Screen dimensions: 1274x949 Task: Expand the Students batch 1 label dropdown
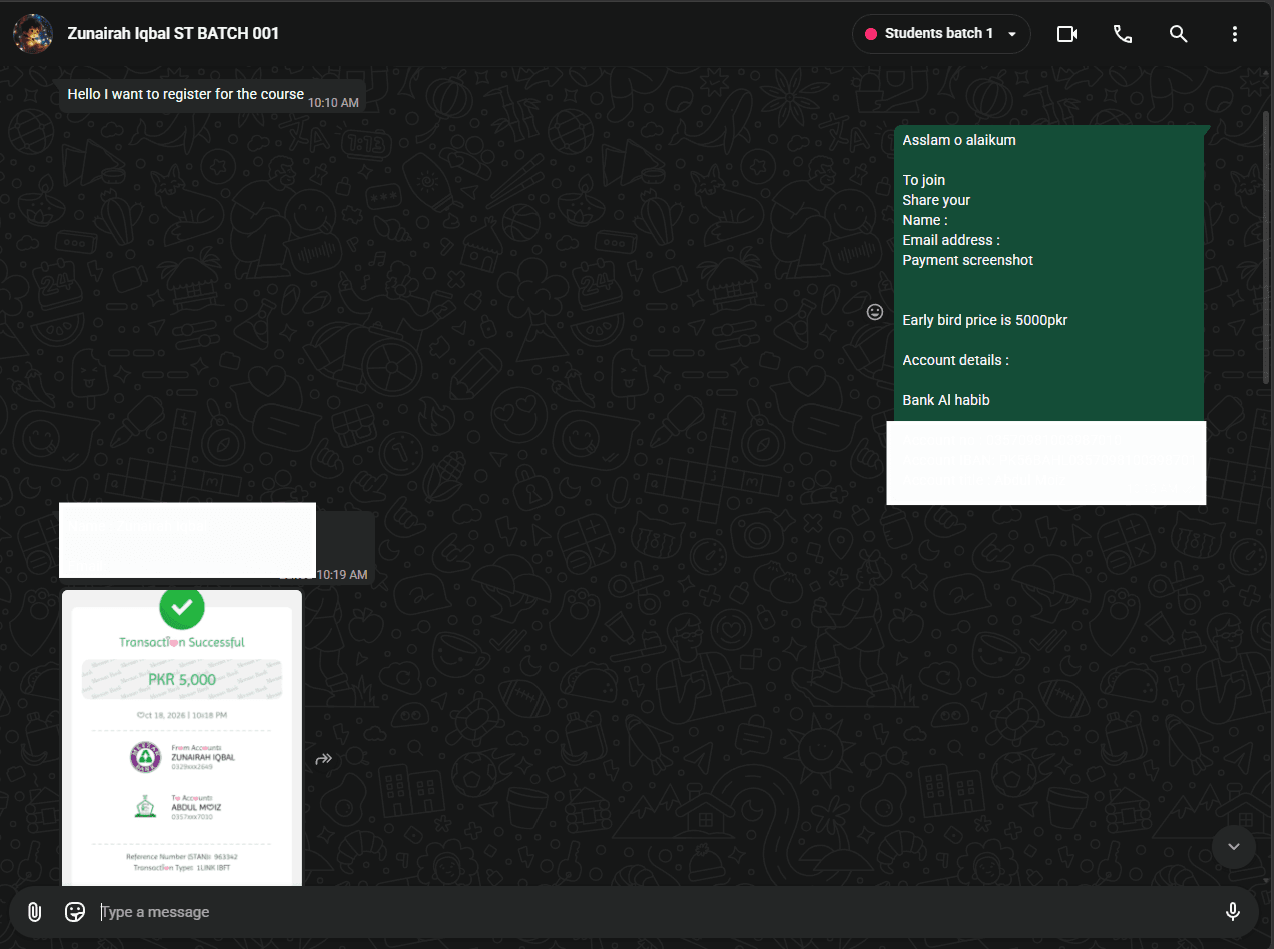pyautogui.click(x=941, y=34)
